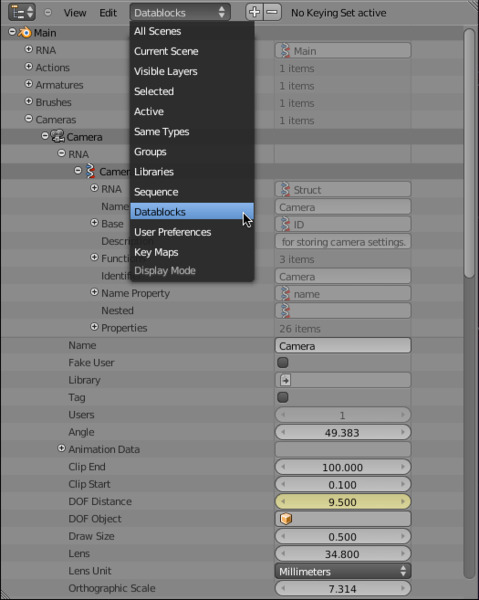Click the Blender logo icon beside Main
The image size is (479, 600).
(x=25, y=33)
